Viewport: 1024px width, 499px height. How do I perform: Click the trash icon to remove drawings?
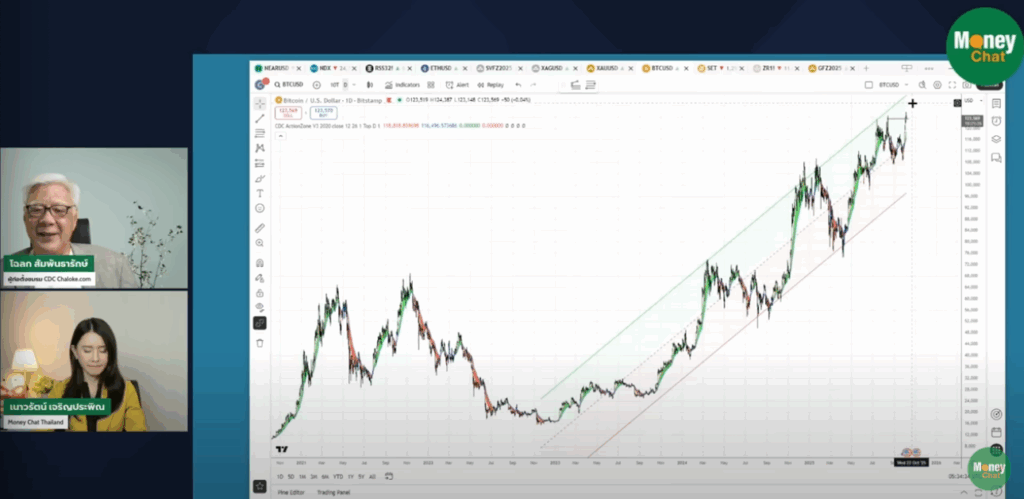(260, 342)
